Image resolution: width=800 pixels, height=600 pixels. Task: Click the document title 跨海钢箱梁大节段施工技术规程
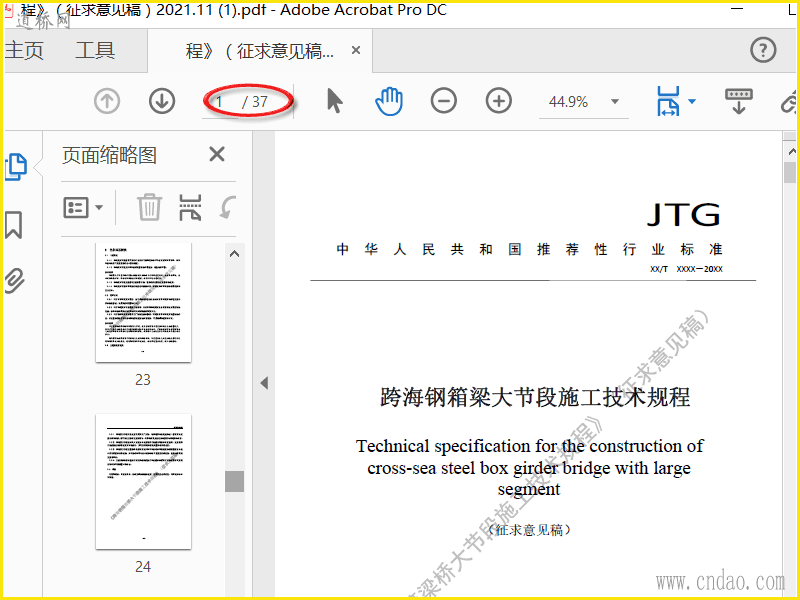click(535, 397)
